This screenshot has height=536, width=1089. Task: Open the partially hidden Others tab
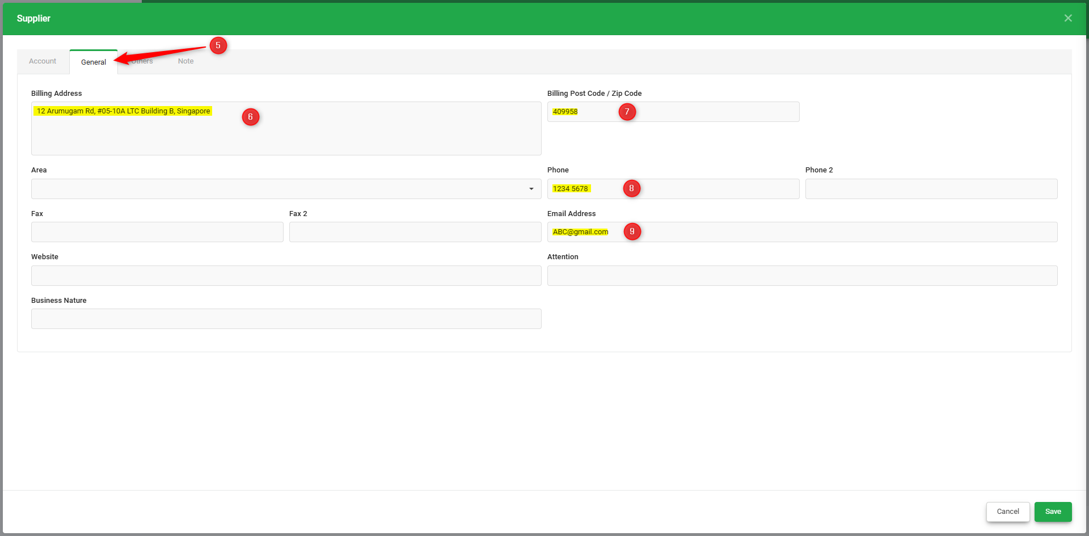coord(142,61)
